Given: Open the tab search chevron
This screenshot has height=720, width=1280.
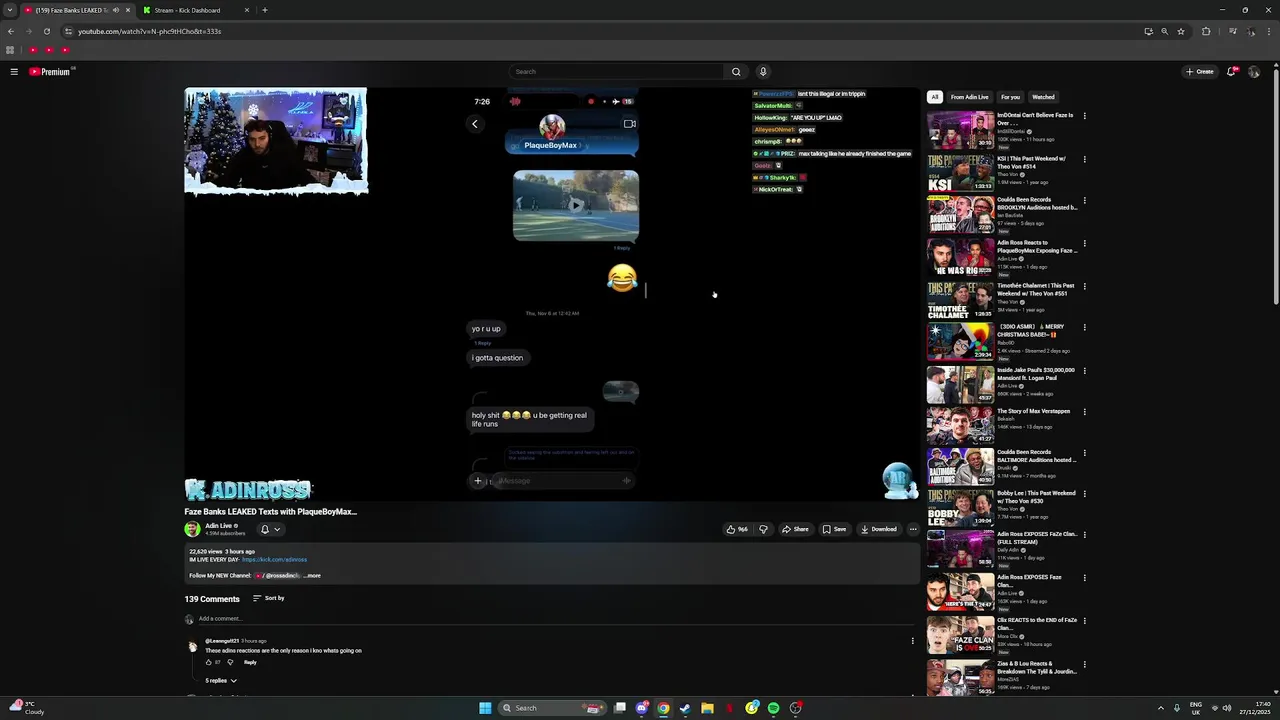Looking at the screenshot, I should pos(10,10).
